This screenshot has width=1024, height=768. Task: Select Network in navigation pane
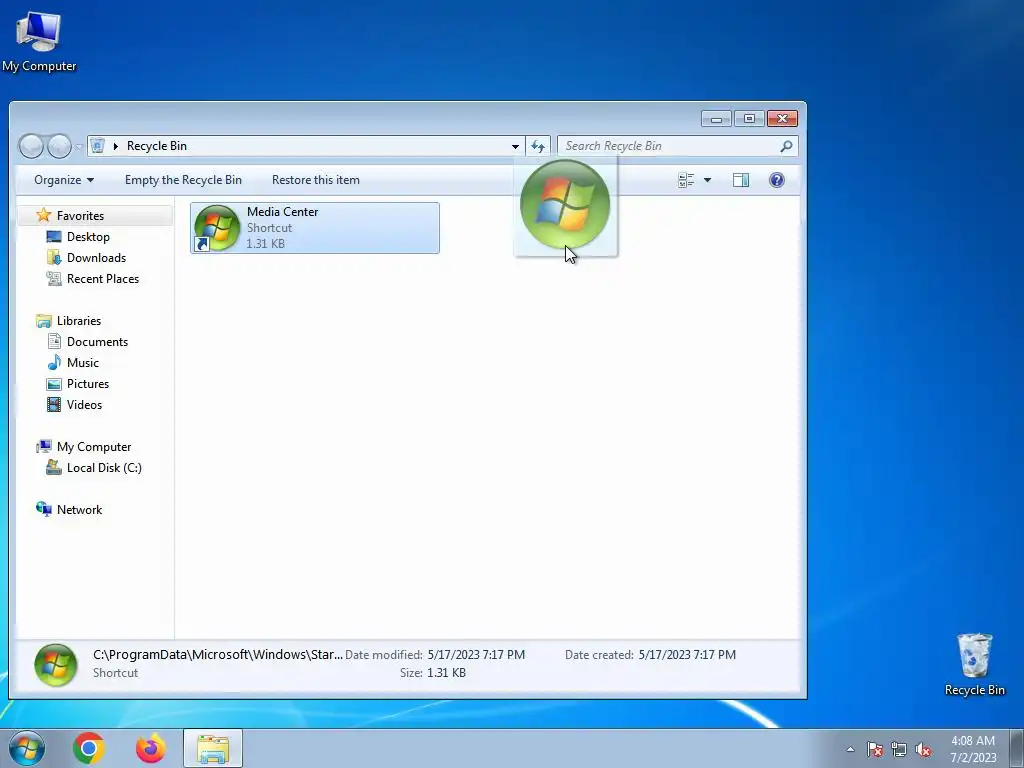(x=79, y=509)
